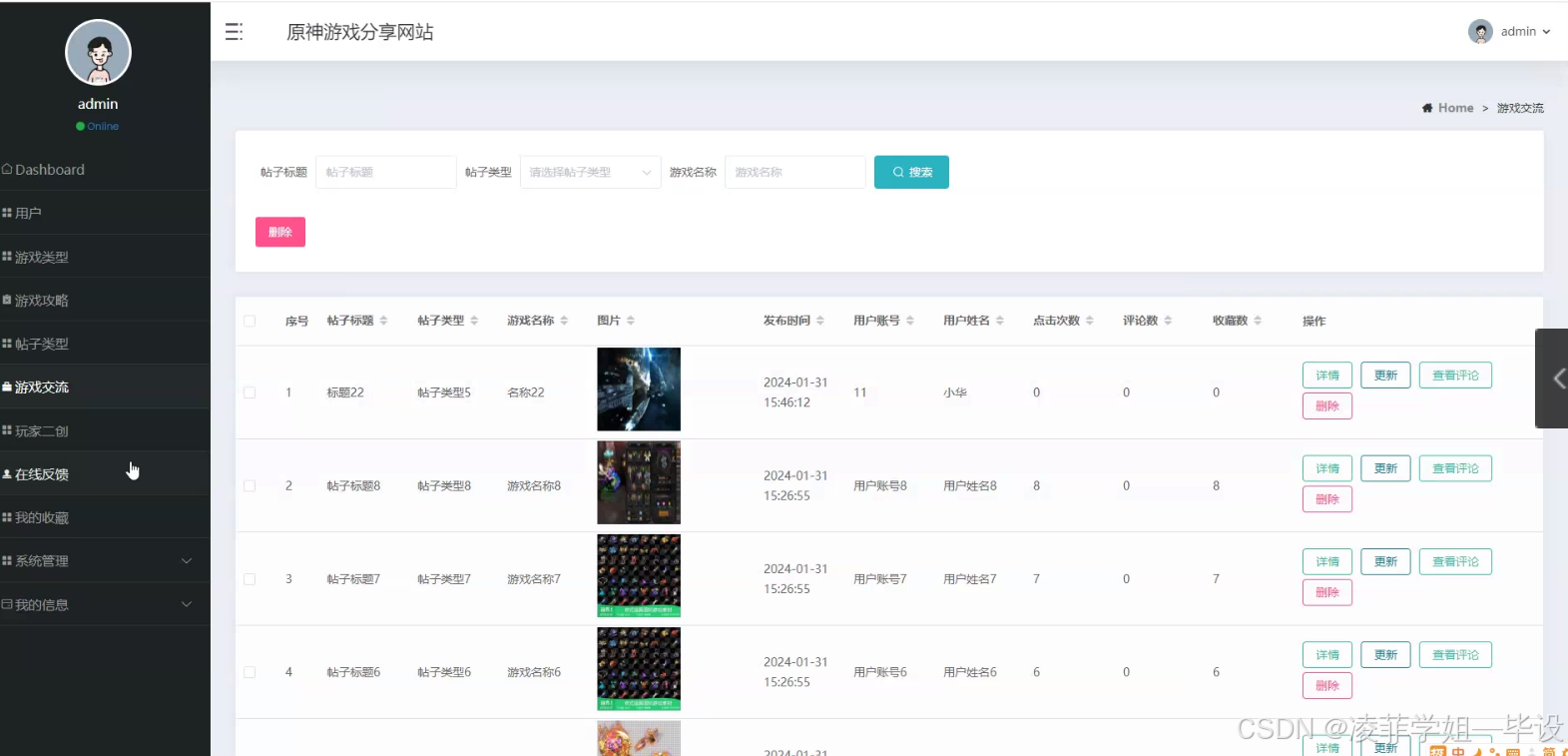Focus the 游戏名称 search input
1568x756 pixels.
(795, 172)
